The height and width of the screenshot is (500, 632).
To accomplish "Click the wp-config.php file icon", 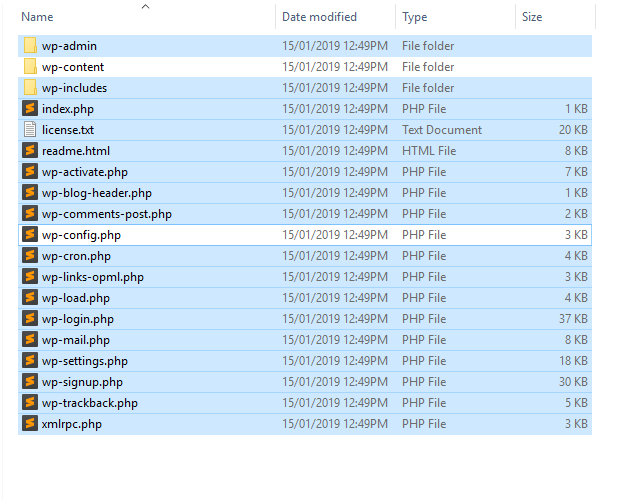I will 30,234.
